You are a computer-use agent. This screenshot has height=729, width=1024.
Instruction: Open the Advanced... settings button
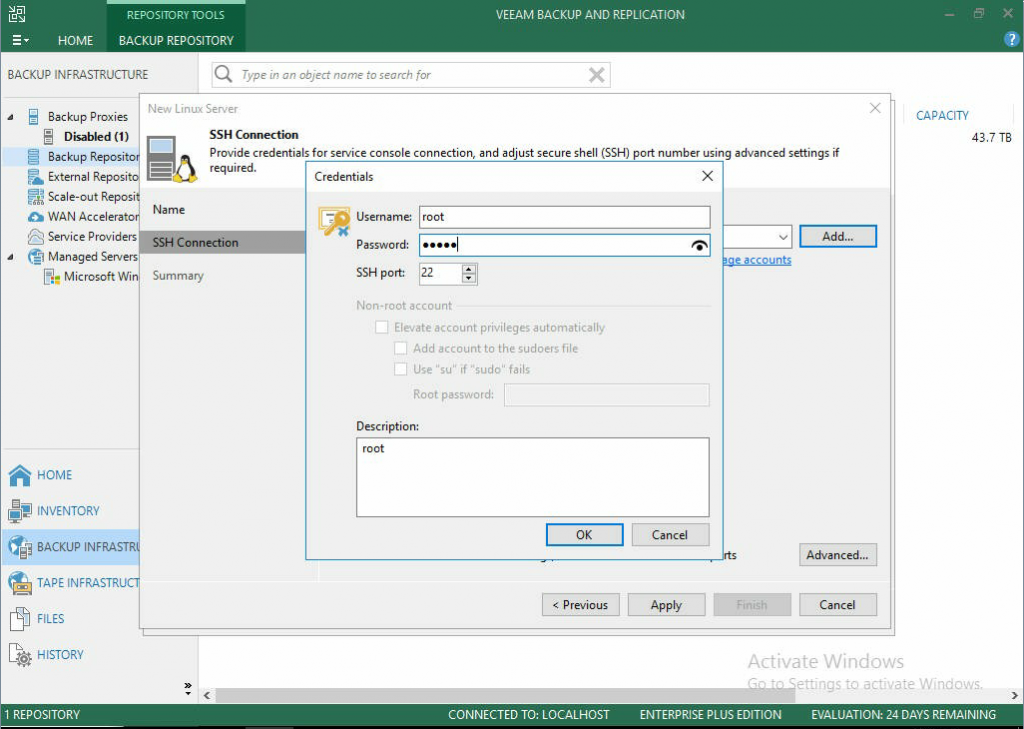pos(837,555)
